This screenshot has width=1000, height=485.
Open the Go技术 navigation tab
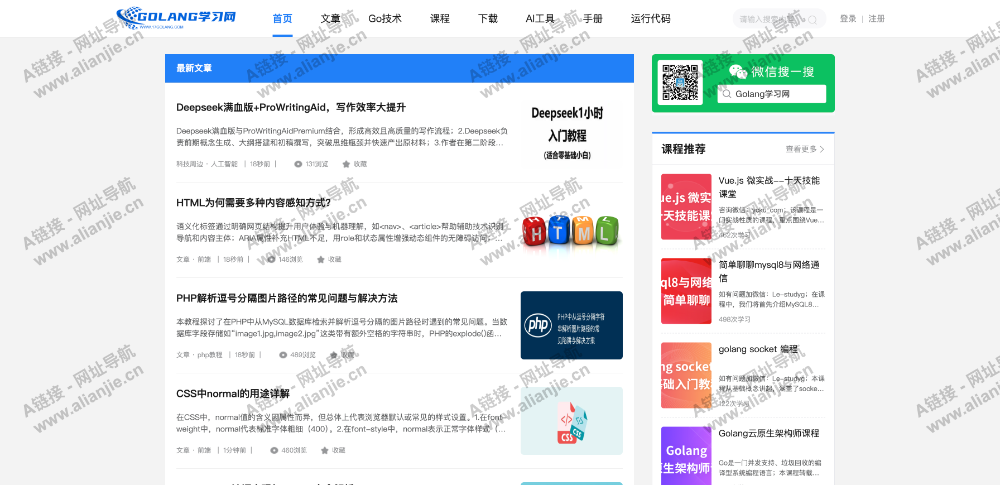pyautogui.click(x=385, y=19)
